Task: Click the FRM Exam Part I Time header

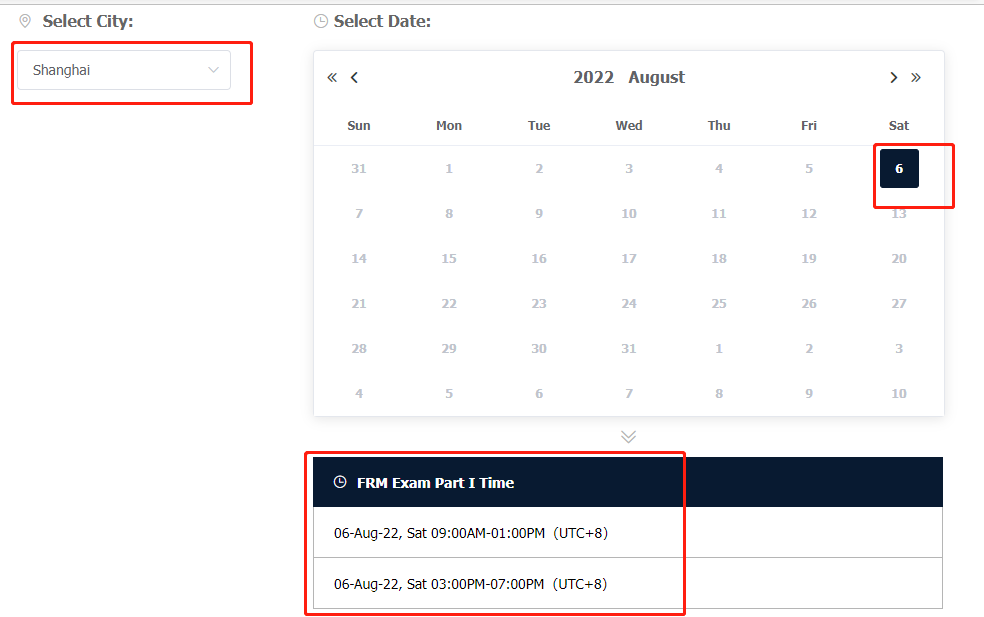Action: (435, 483)
